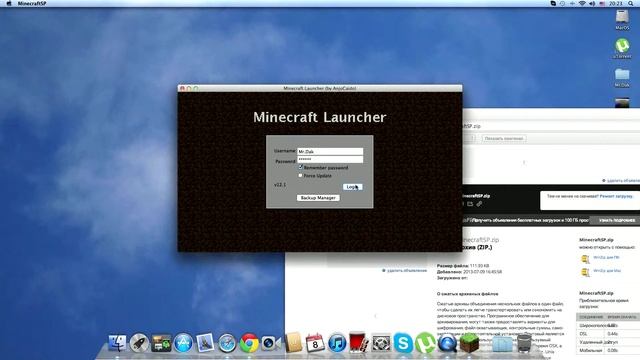The image size is (640, 360).
Task: Launch Safari compass icon in dock
Action: tap(227, 343)
